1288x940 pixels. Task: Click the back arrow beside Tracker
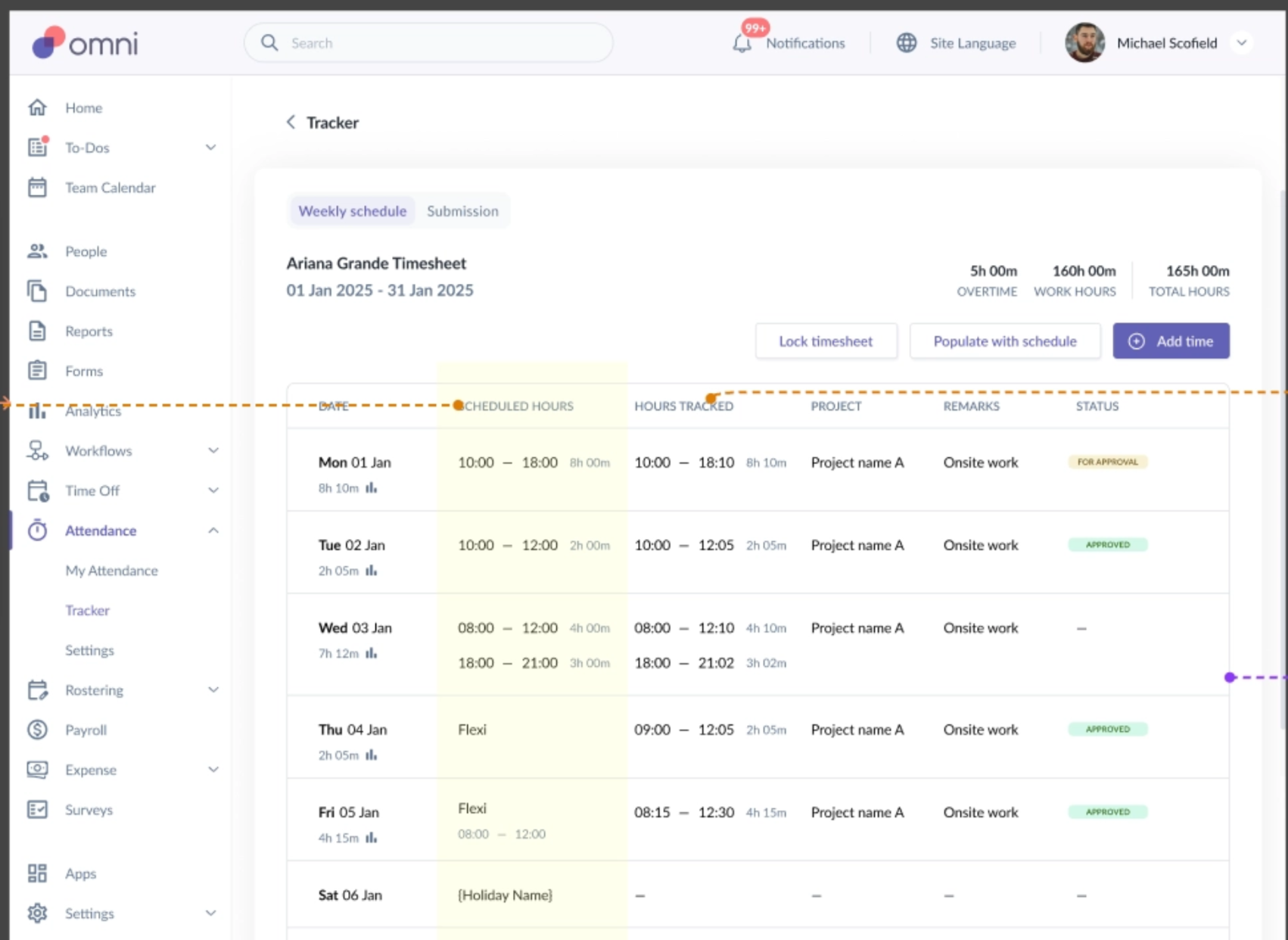[291, 123]
